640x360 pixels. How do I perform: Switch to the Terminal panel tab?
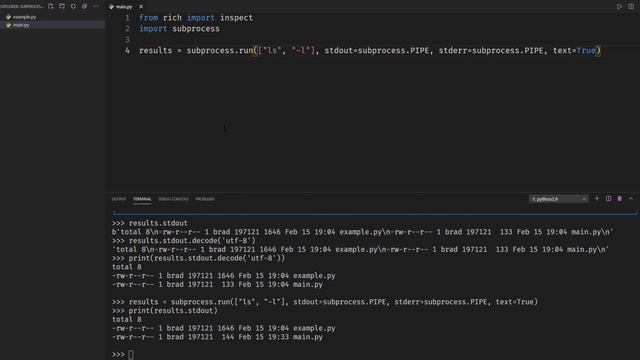(x=142, y=199)
